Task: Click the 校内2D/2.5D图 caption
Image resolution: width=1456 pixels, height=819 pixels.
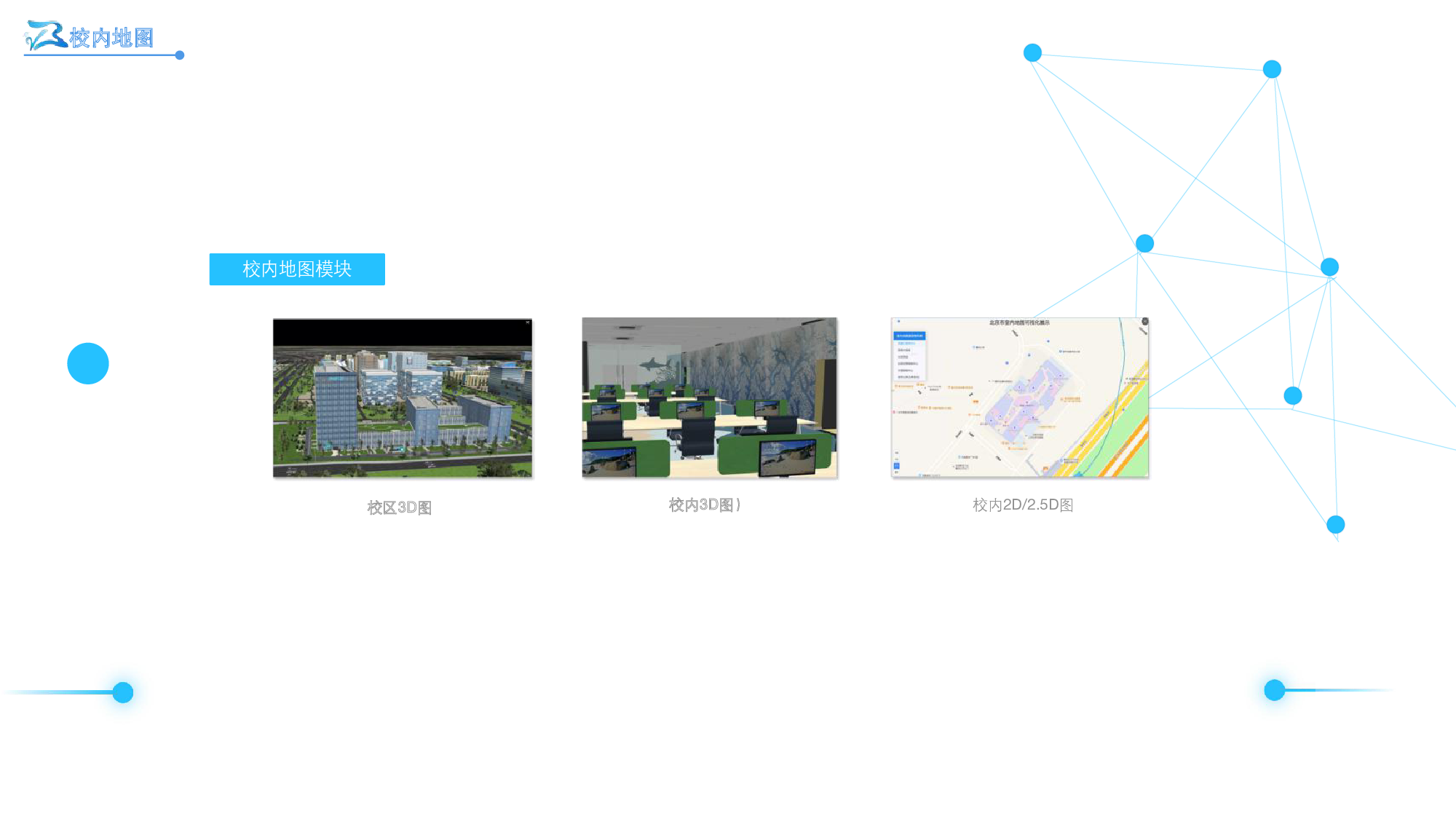Action: (x=1023, y=505)
